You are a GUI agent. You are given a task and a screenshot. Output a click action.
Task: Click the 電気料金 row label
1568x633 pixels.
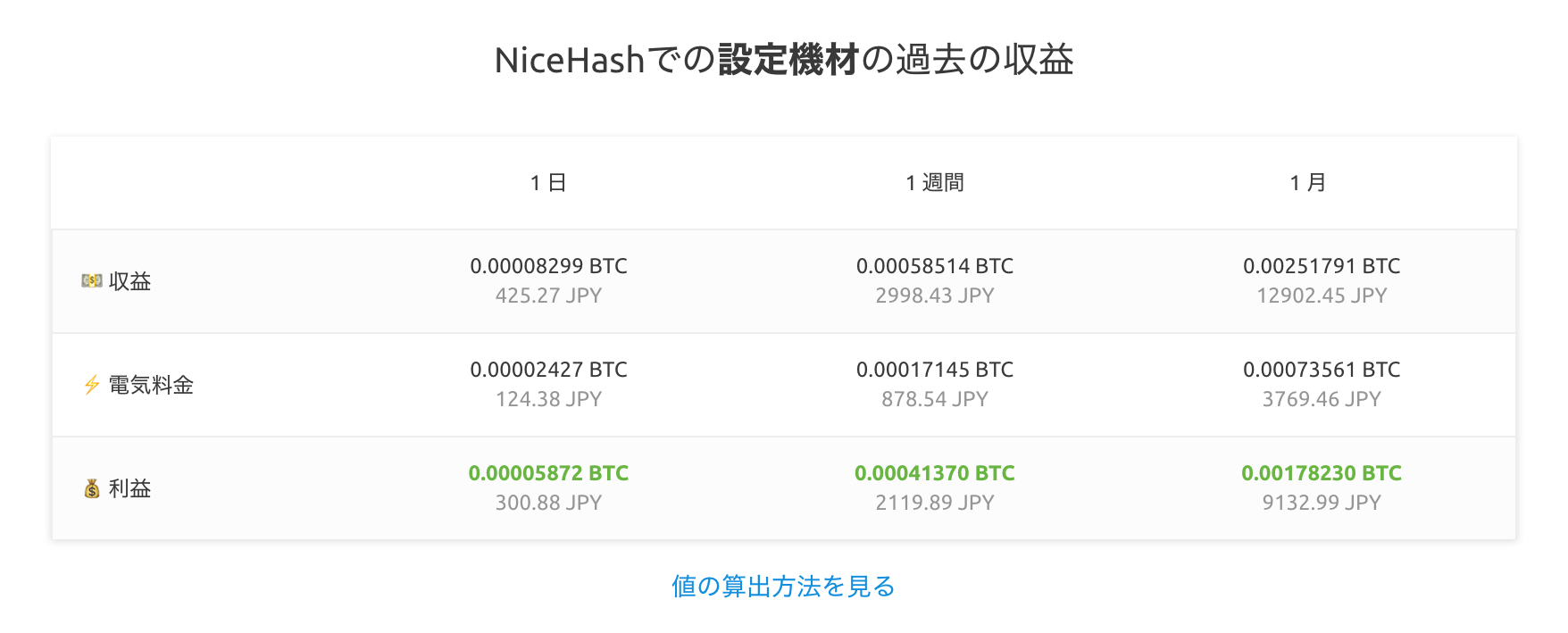(151, 385)
